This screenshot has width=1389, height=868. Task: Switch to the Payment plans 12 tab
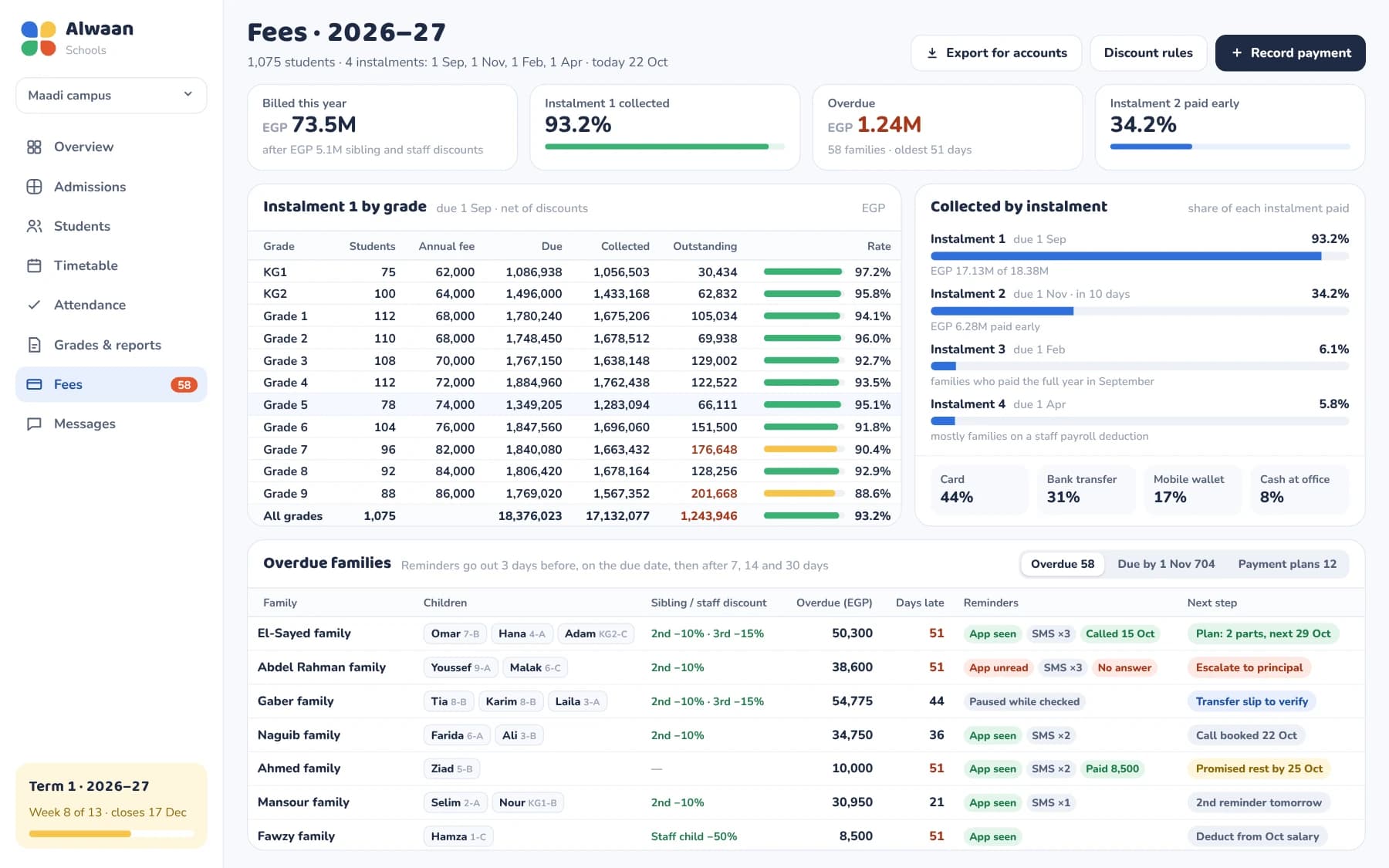(1287, 564)
